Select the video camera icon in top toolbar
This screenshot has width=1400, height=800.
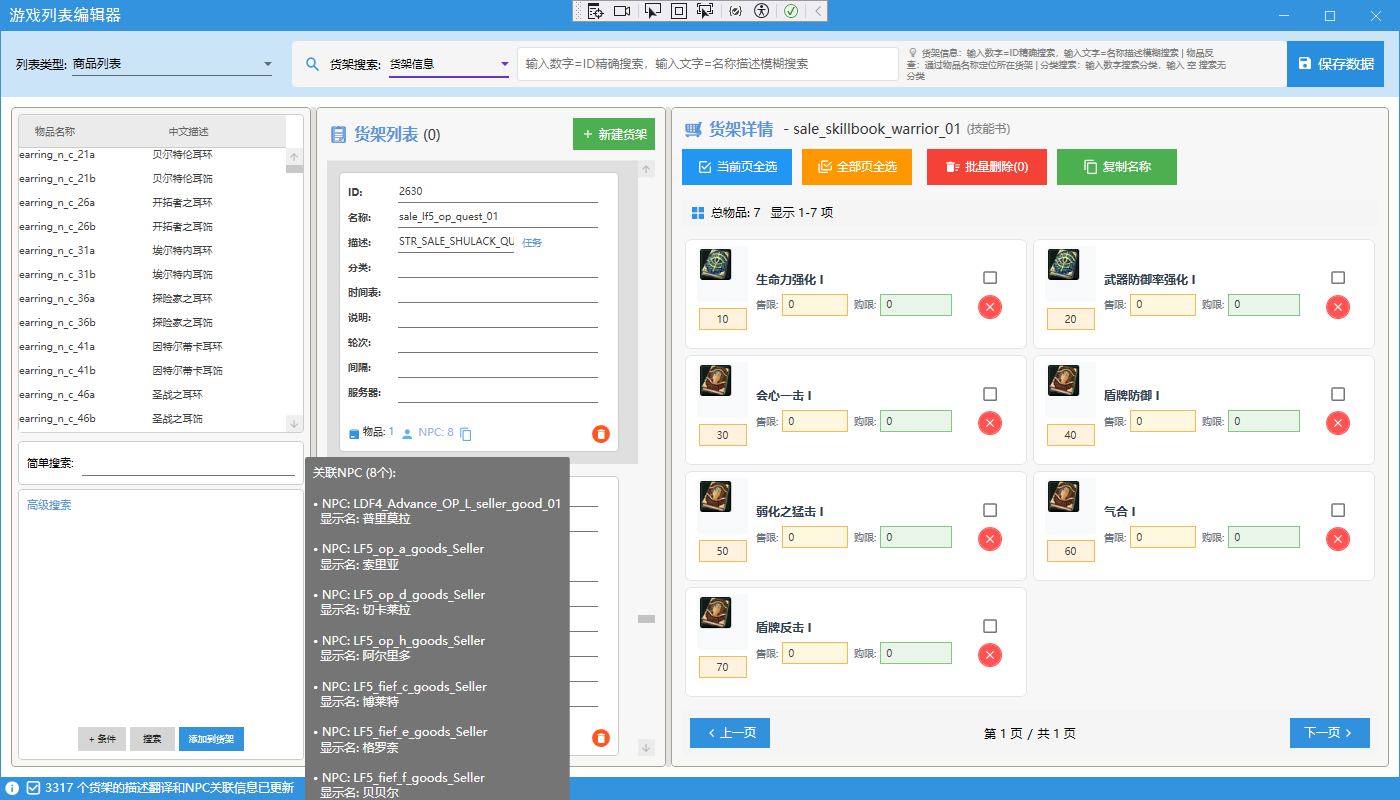pyautogui.click(x=623, y=10)
